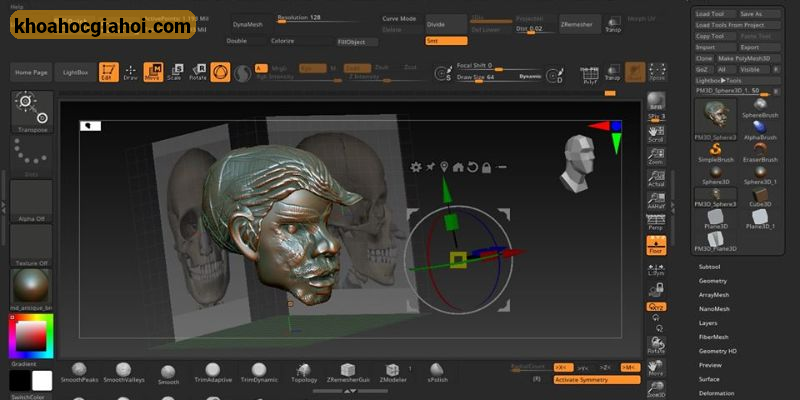The image size is (800, 400).
Task: Expand the Surface palette section
Action: coord(709,379)
